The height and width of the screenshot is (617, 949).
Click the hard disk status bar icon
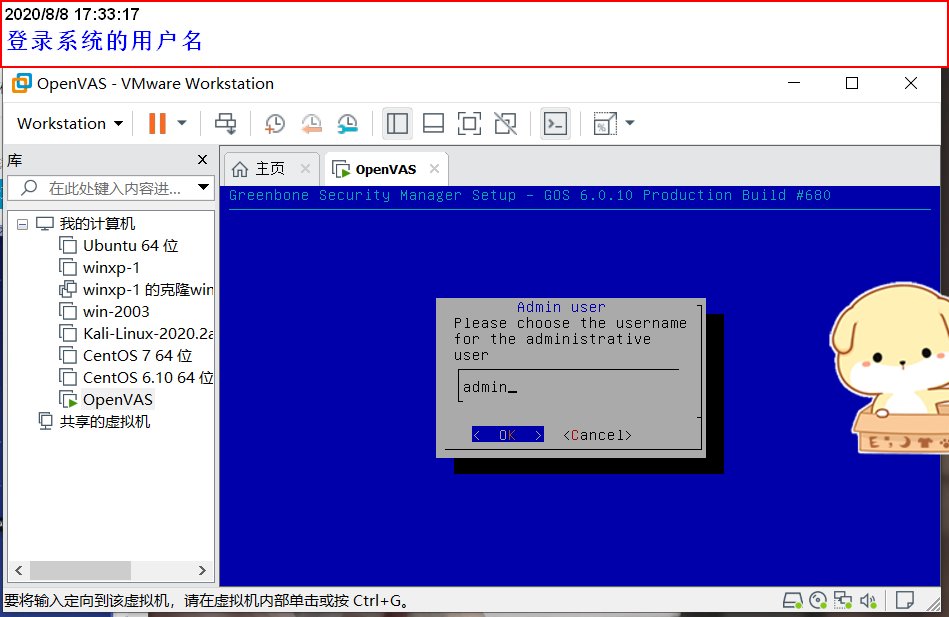pyautogui.click(x=792, y=601)
